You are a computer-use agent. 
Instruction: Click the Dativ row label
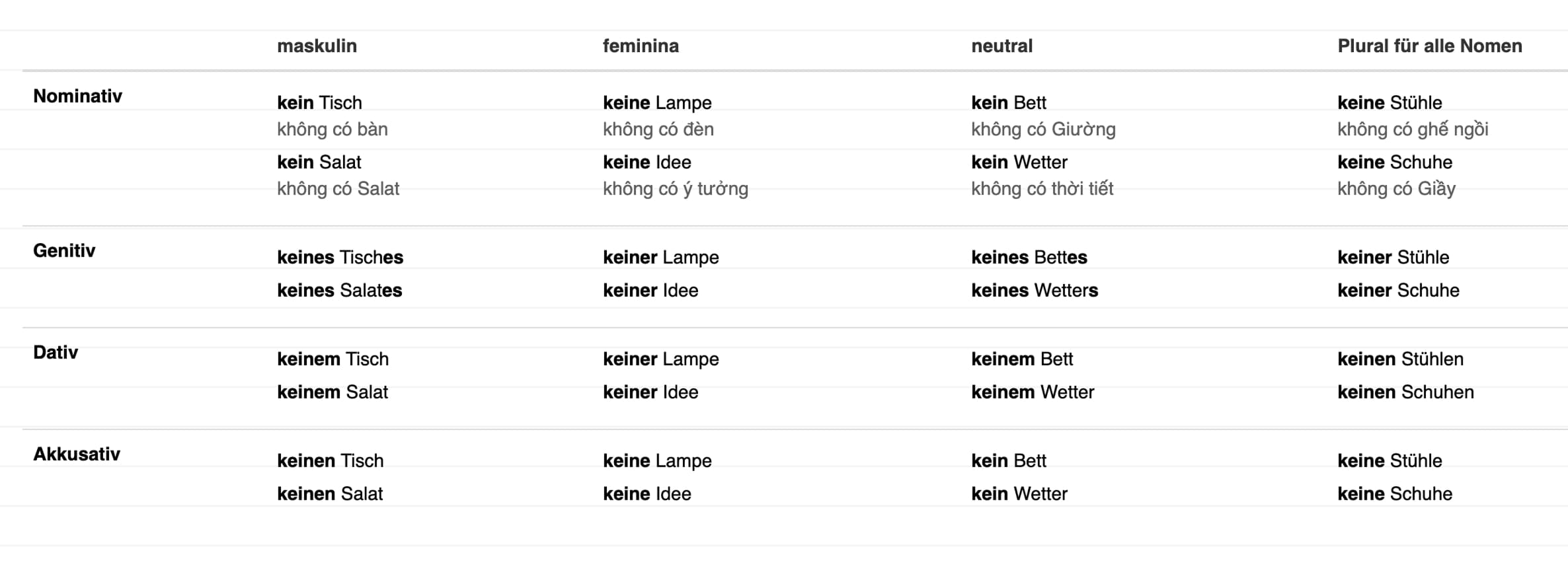(56, 353)
